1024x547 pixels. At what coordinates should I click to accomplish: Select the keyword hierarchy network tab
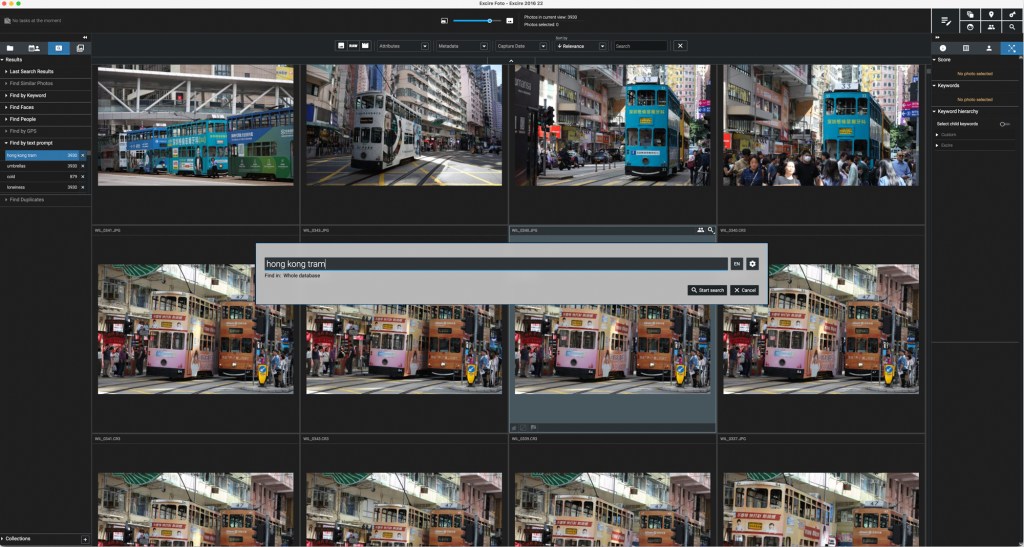click(x=1012, y=48)
